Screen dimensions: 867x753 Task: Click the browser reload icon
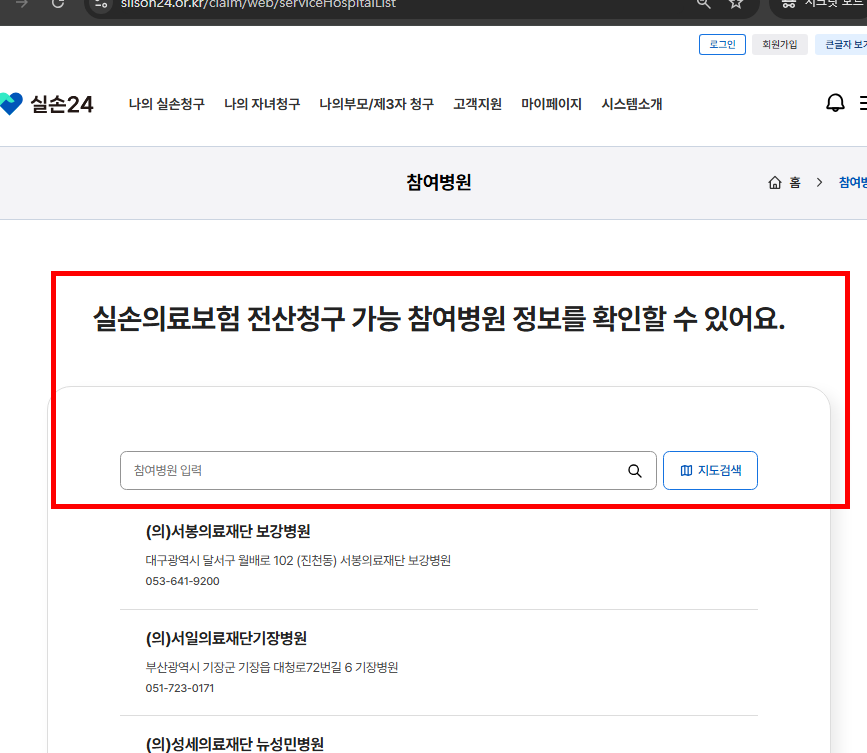coord(58,4)
